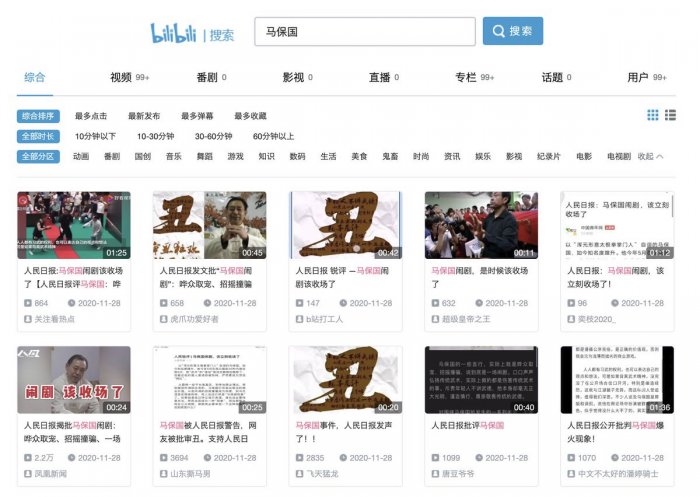Select the 全部分区 category filter
The height and width of the screenshot is (497, 700).
pos(38,156)
